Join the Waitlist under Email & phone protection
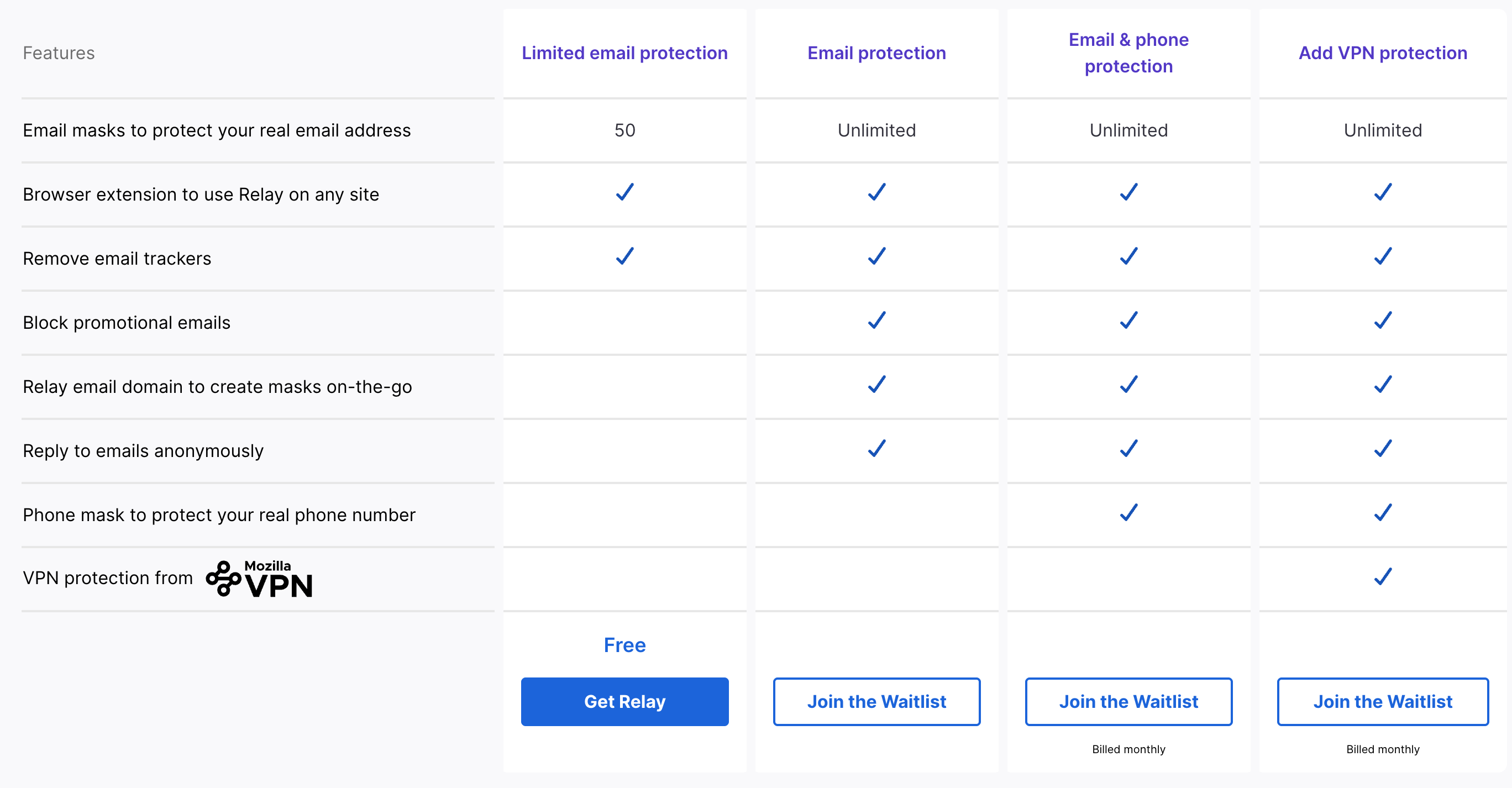The width and height of the screenshot is (1512, 788). coord(1128,701)
